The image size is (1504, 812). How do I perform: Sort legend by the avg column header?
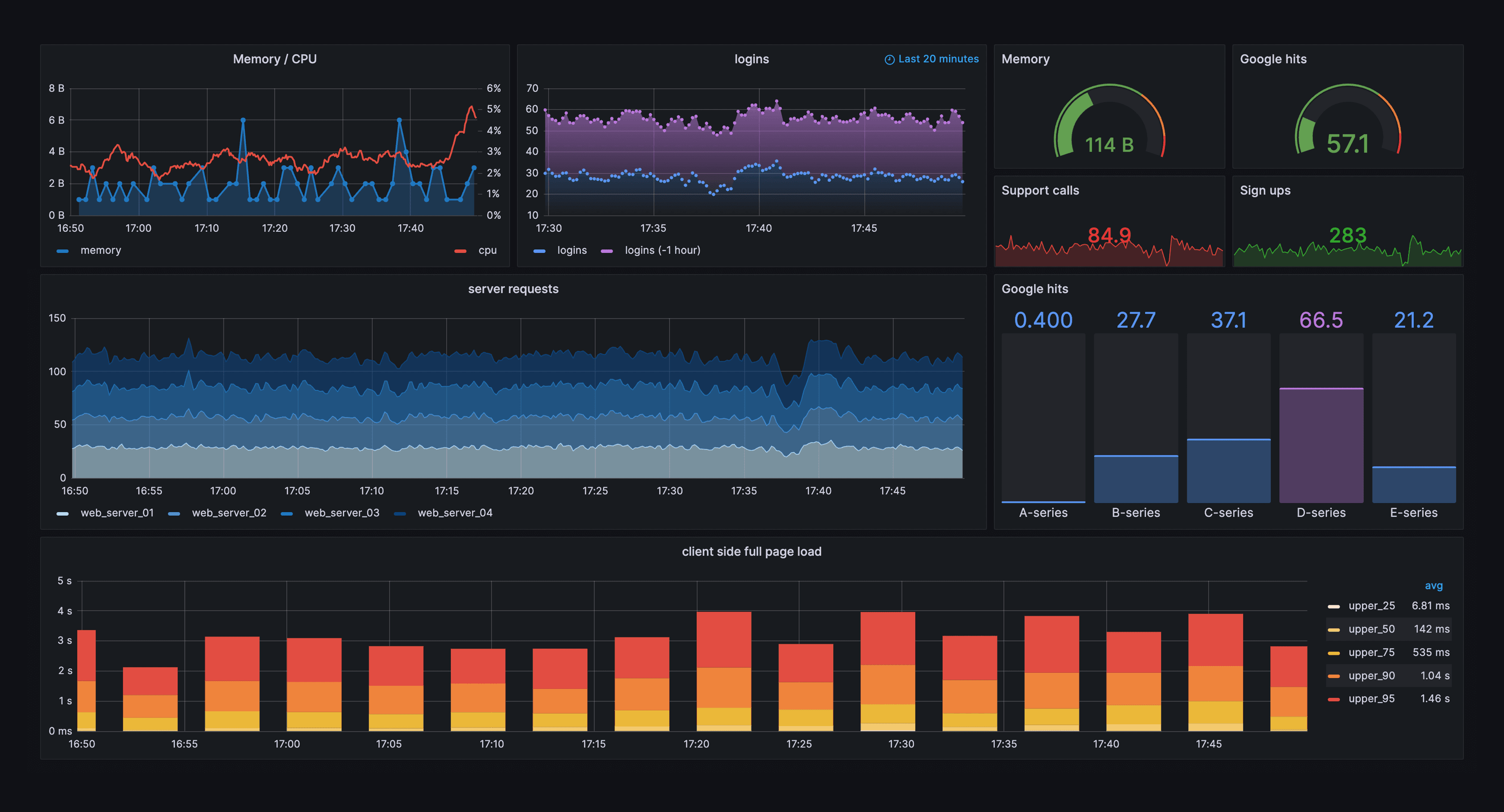(x=1433, y=585)
